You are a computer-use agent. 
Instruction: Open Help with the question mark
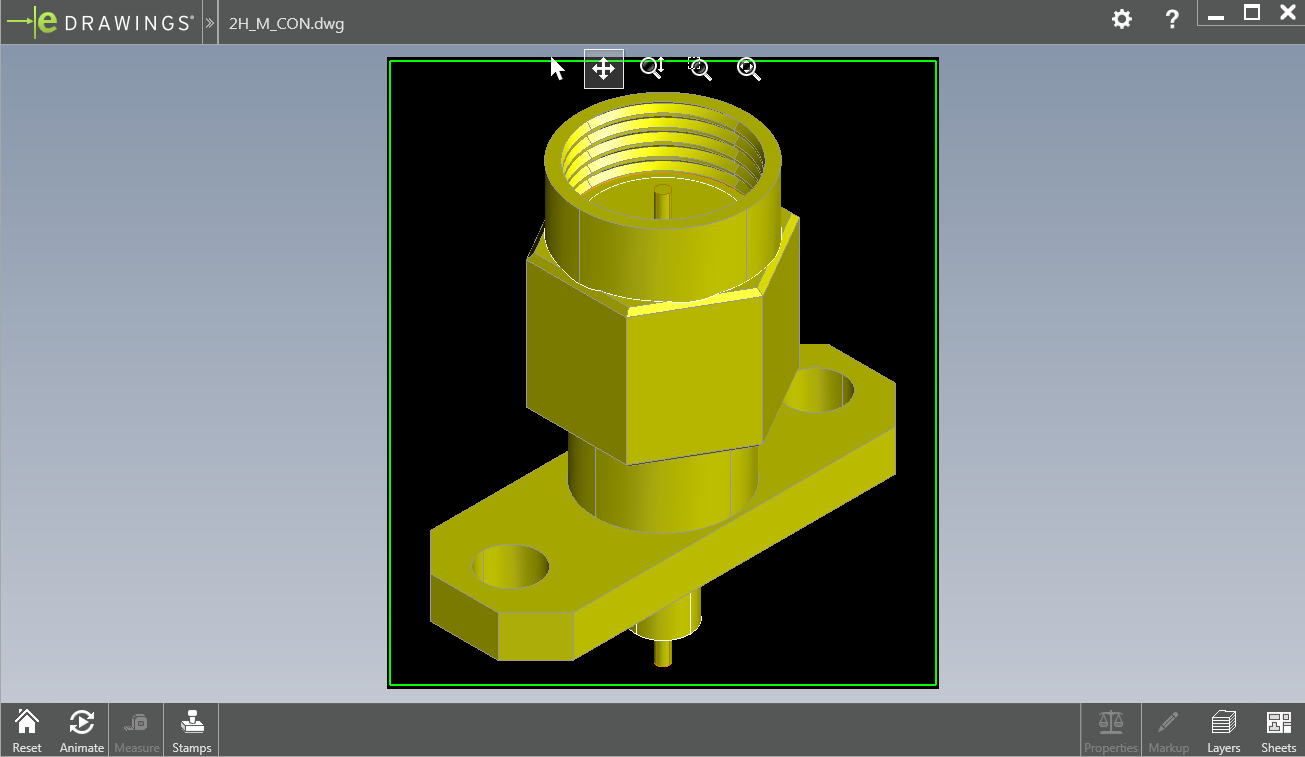click(x=1172, y=19)
